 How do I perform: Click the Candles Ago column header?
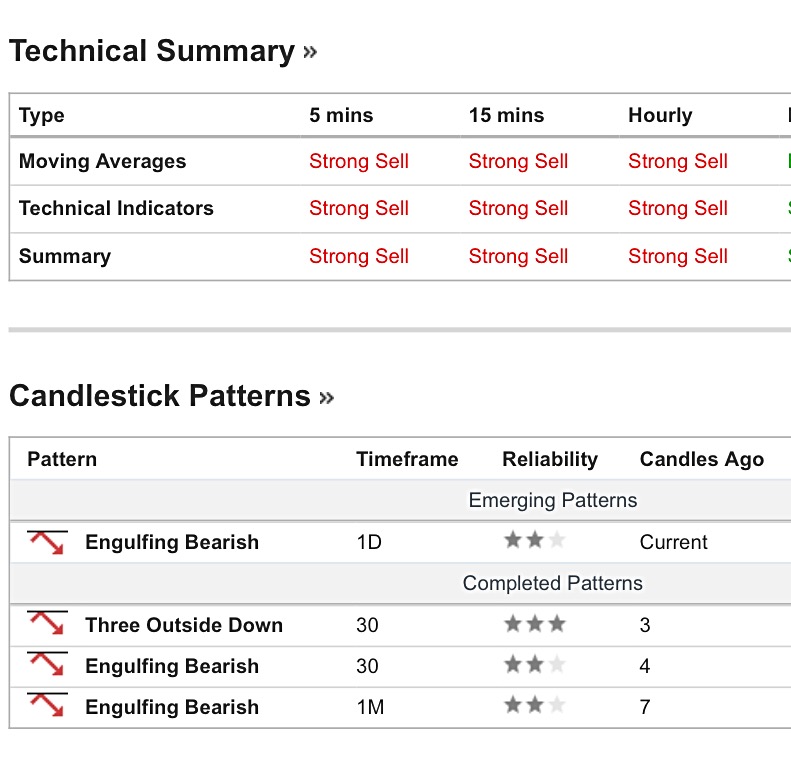701,460
